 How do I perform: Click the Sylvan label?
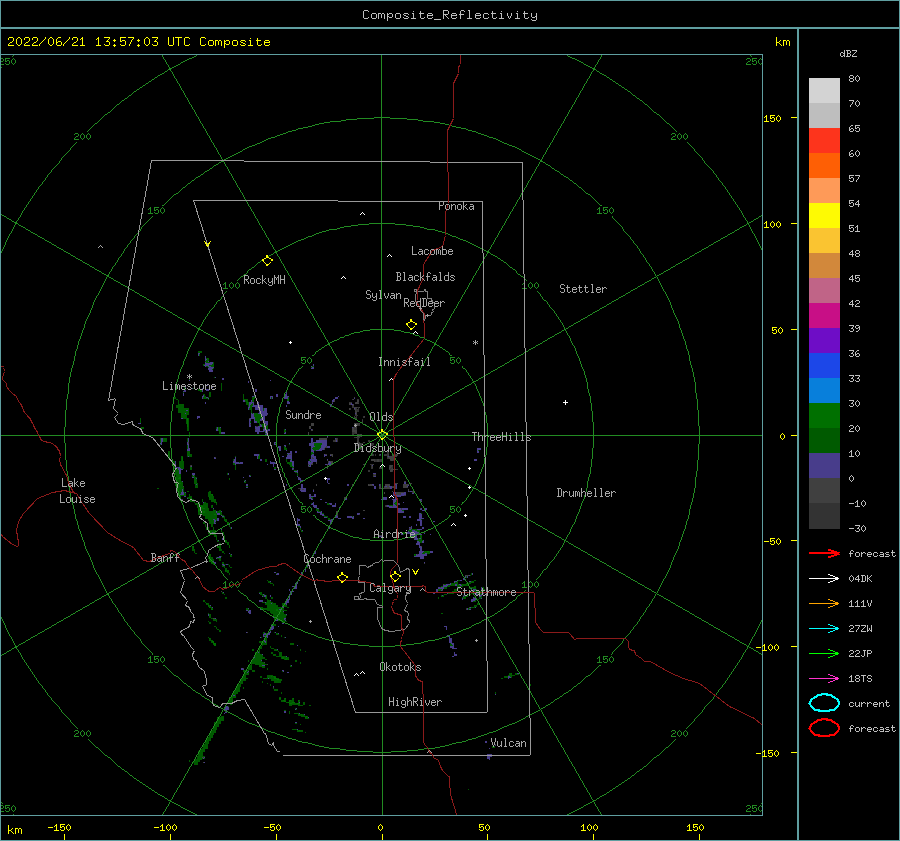coord(383,295)
